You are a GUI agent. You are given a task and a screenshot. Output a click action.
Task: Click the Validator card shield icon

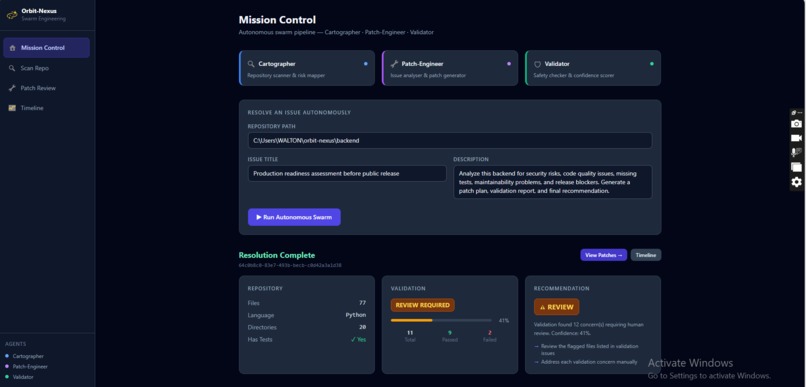click(x=538, y=64)
